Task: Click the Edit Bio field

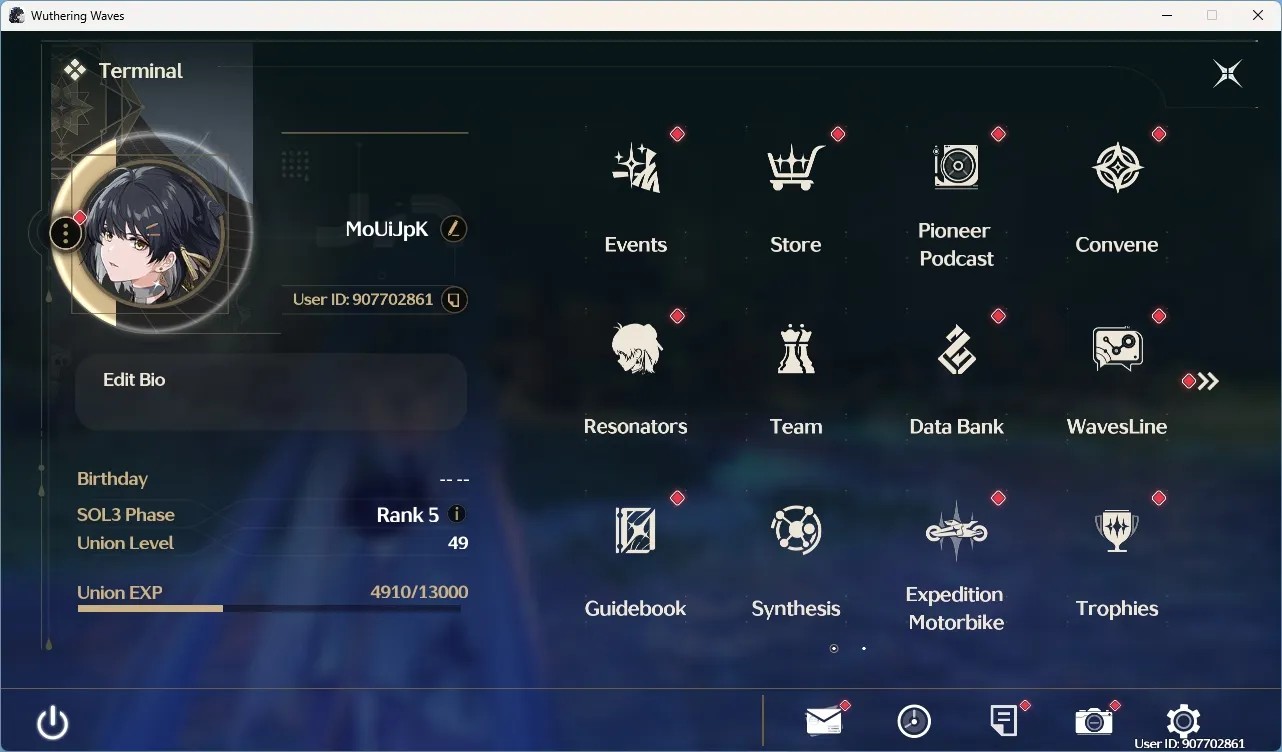Action: coord(271,392)
